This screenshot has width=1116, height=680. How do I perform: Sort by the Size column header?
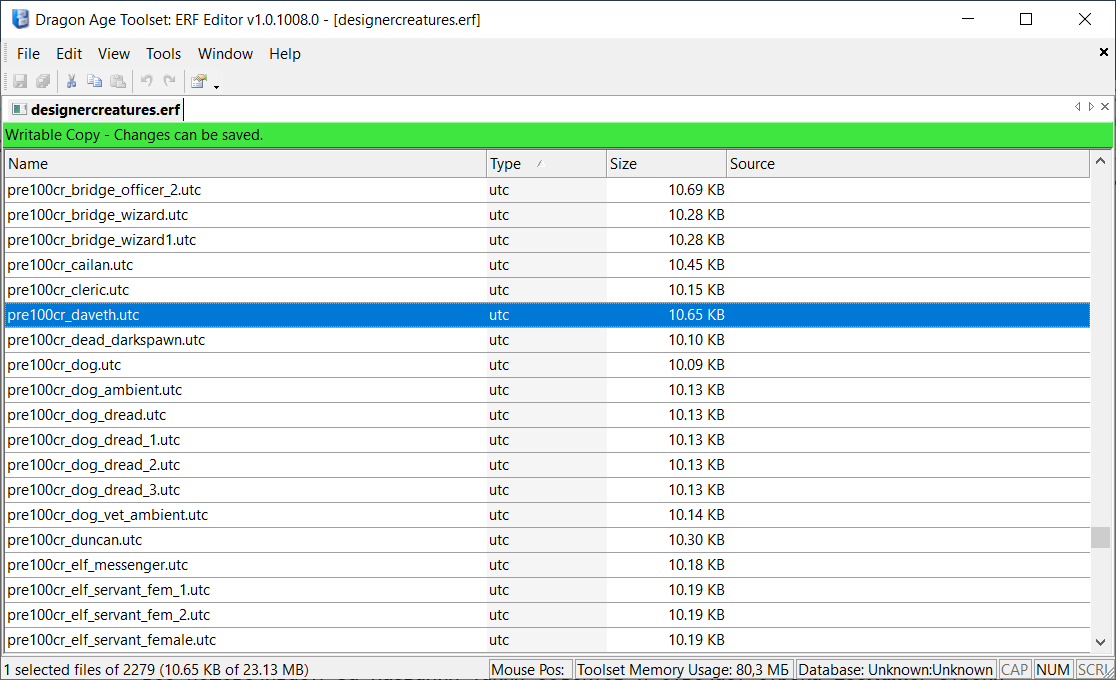click(665, 164)
